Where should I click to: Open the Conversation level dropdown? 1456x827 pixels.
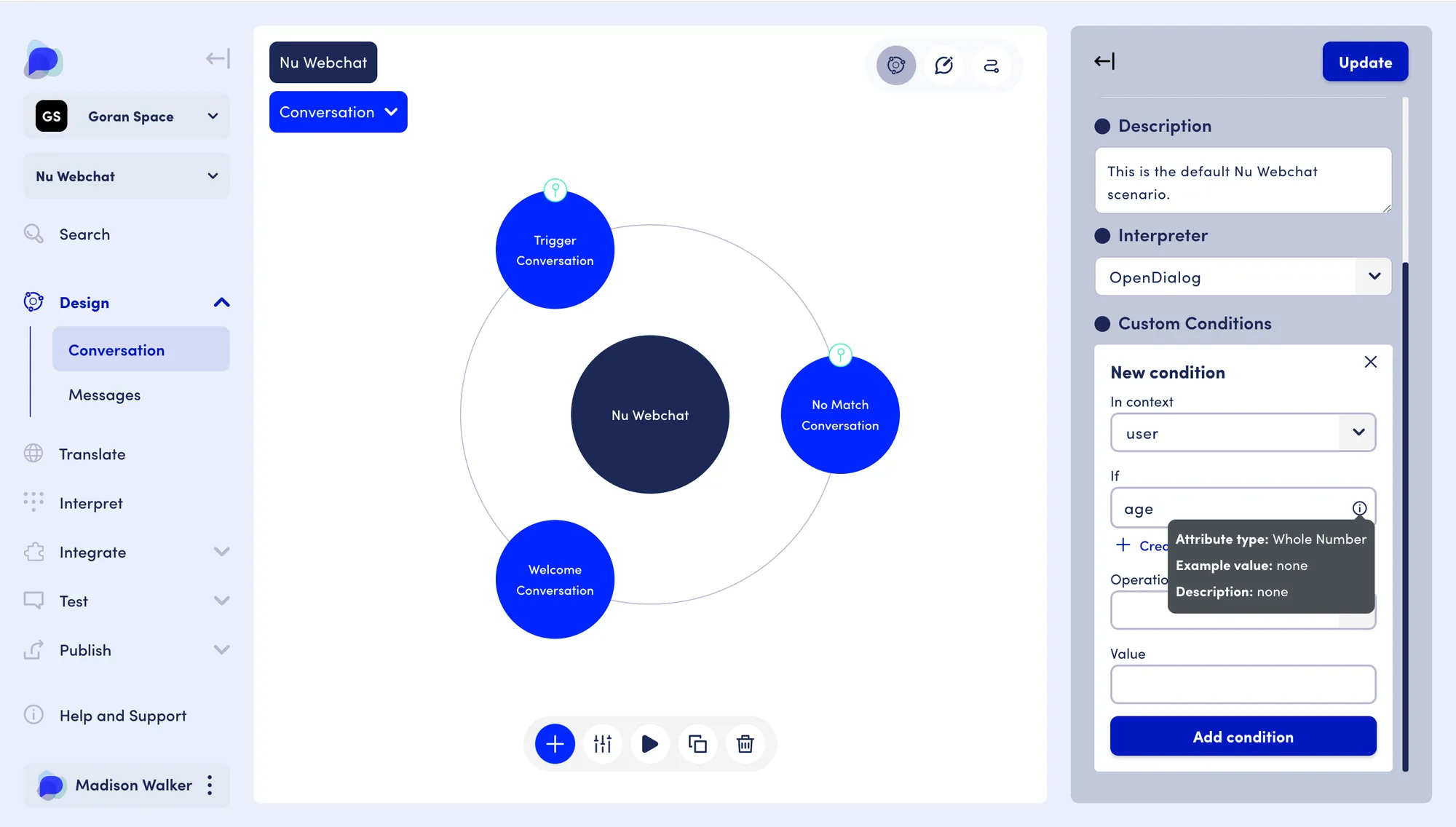(x=338, y=112)
